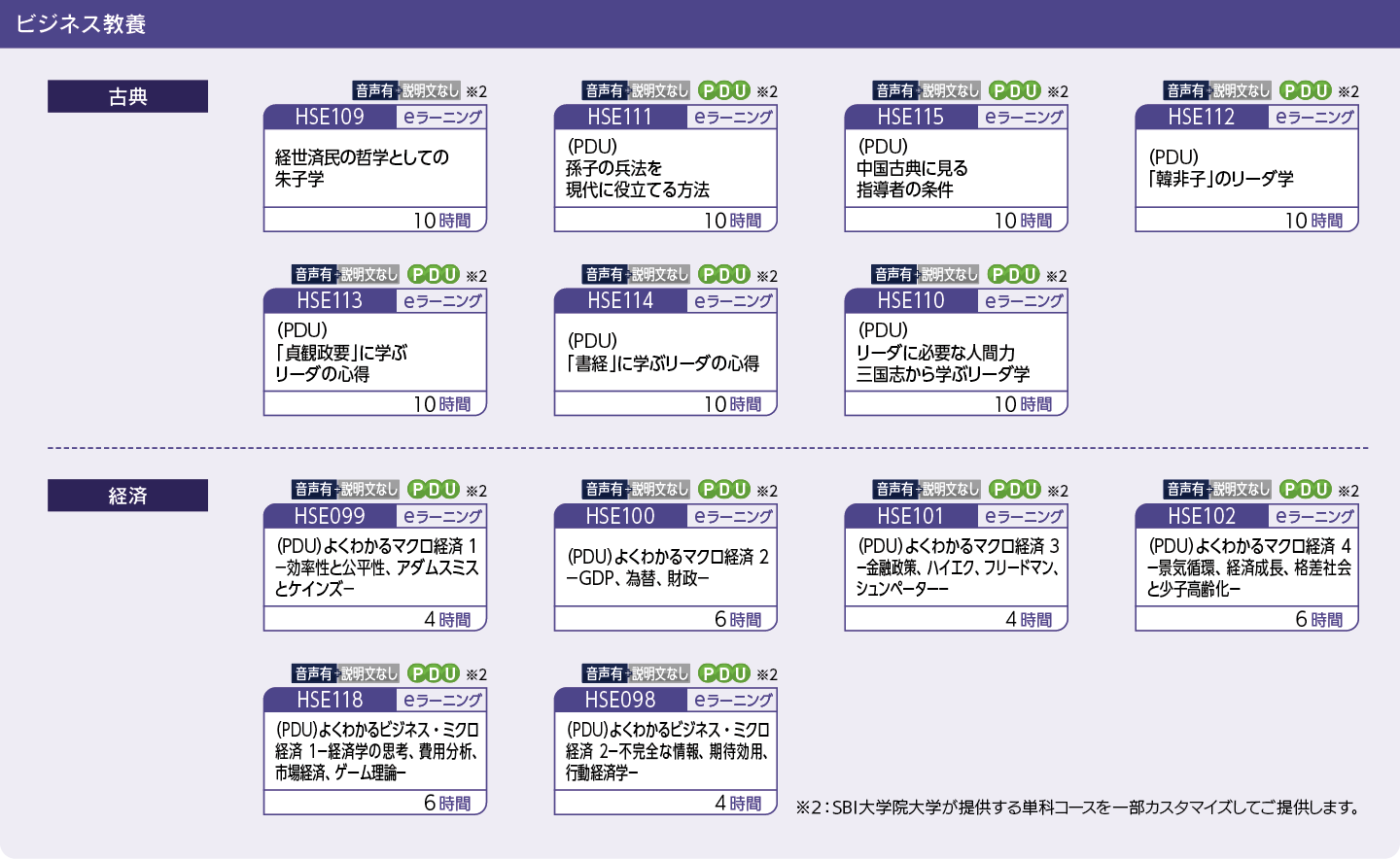Click the 音声有 badge above HSE099
The width and height of the screenshot is (1400, 859).
coord(313,489)
